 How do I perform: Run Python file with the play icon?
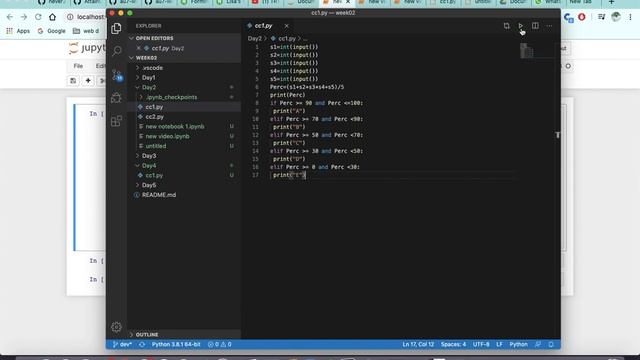[x=521, y=26]
